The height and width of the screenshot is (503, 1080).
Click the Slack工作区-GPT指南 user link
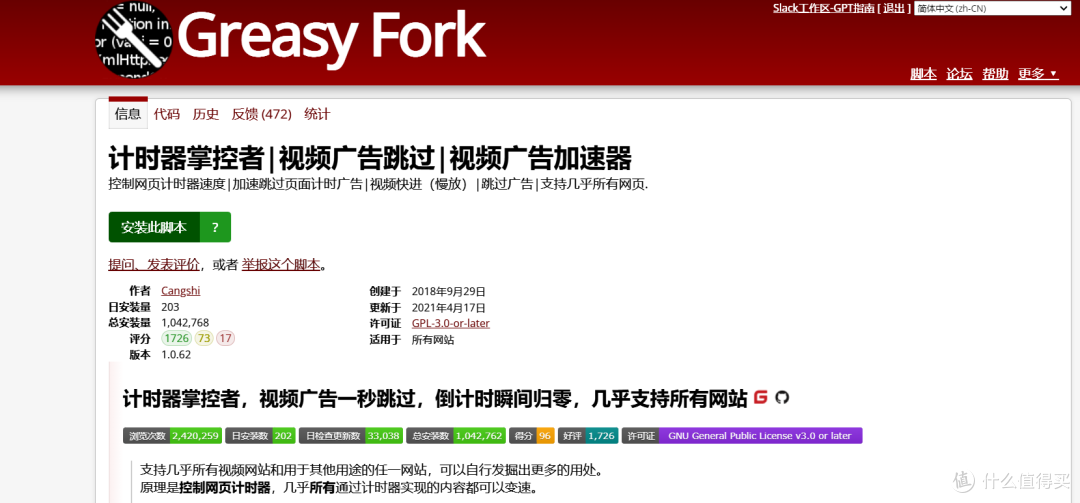pos(824,8)
